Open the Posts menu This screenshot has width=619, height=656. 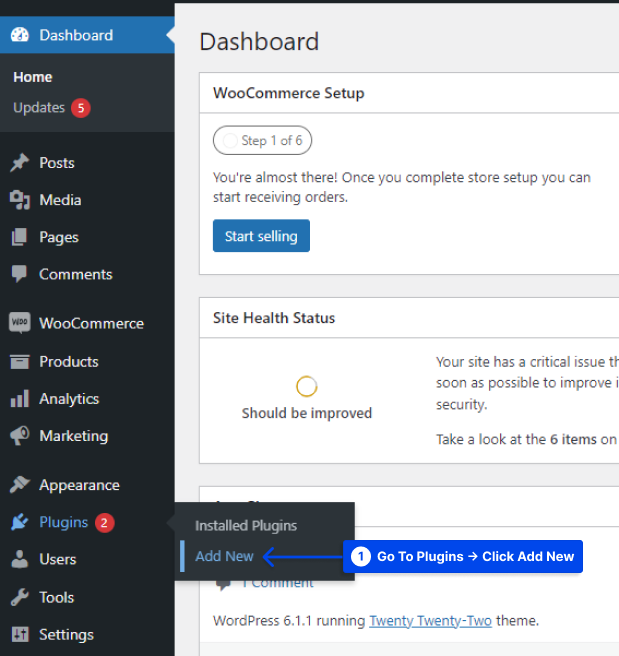click(57, 163)
